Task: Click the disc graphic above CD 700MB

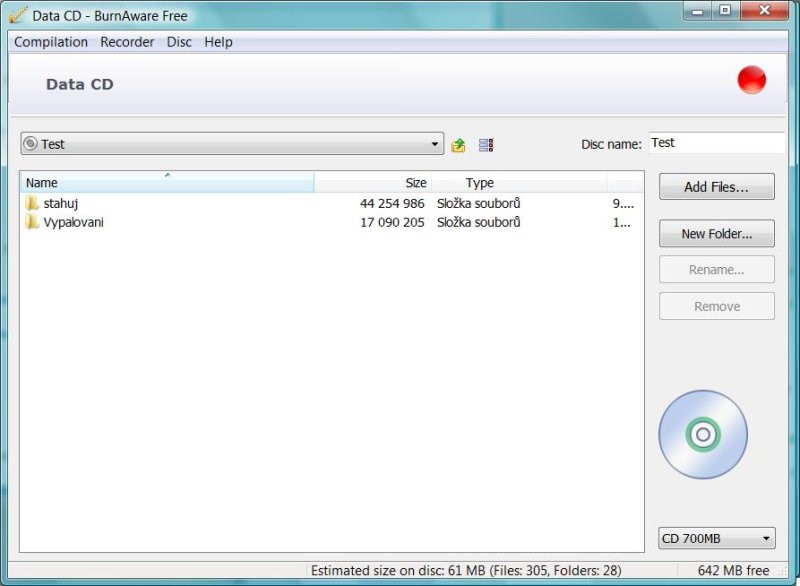Action: pyautogui.click(x=703, y=435)
